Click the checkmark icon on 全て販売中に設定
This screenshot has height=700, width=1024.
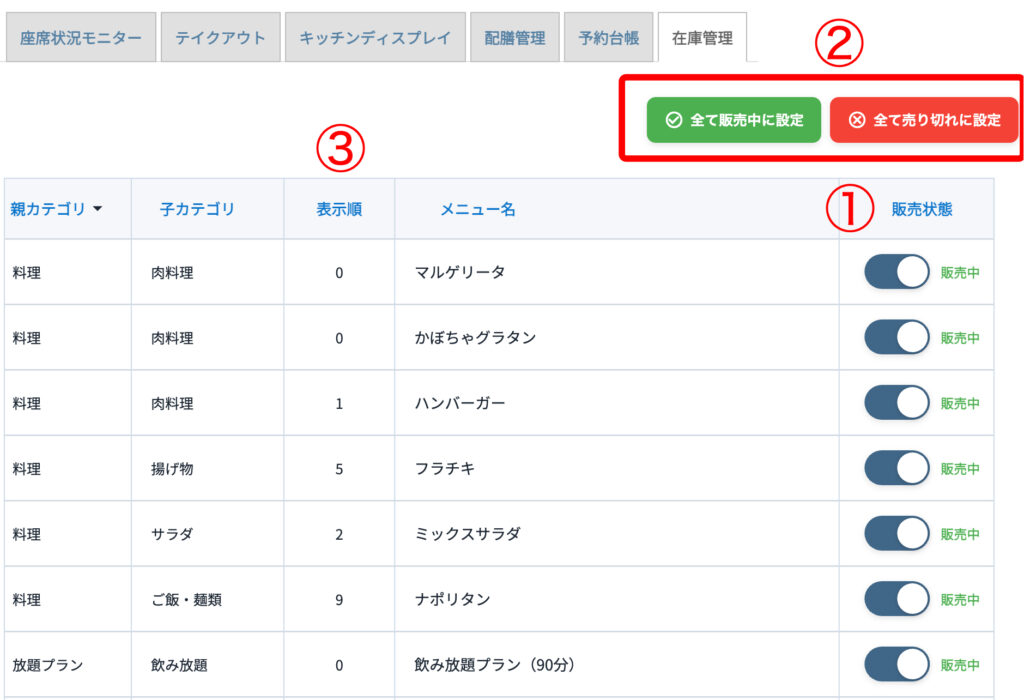pyautogui.click(x=673, y=120)
